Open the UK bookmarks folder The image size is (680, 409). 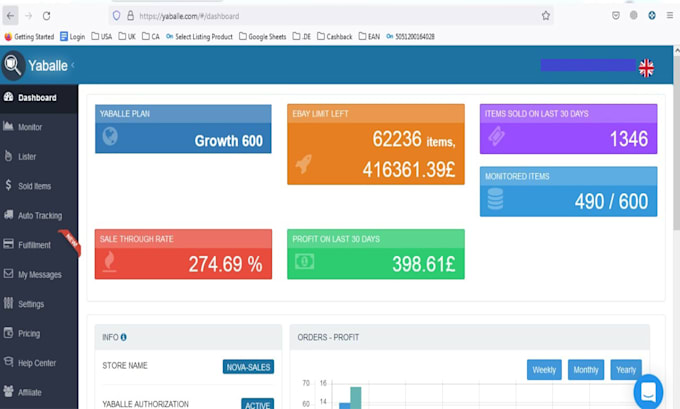(127, 37)
